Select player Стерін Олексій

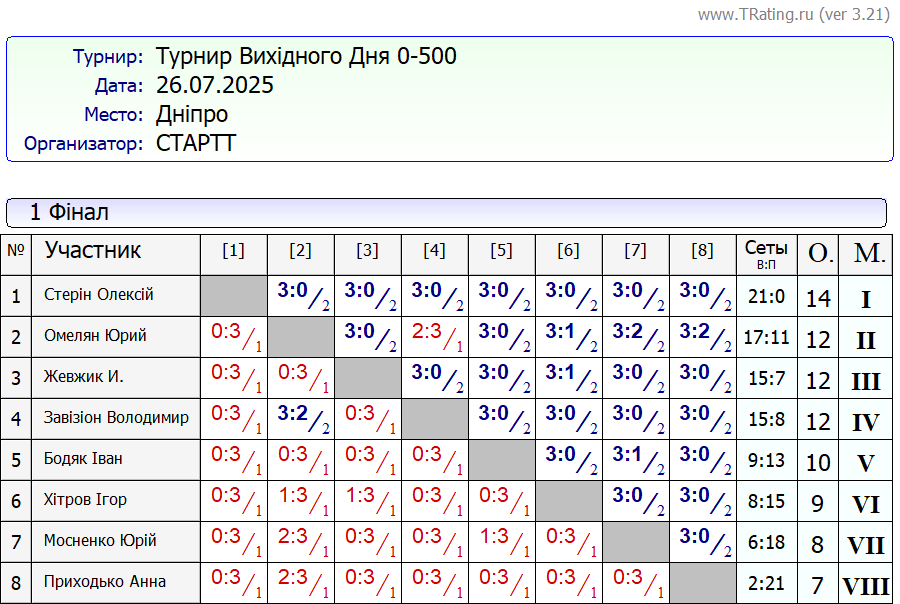[x=98, y=295]
